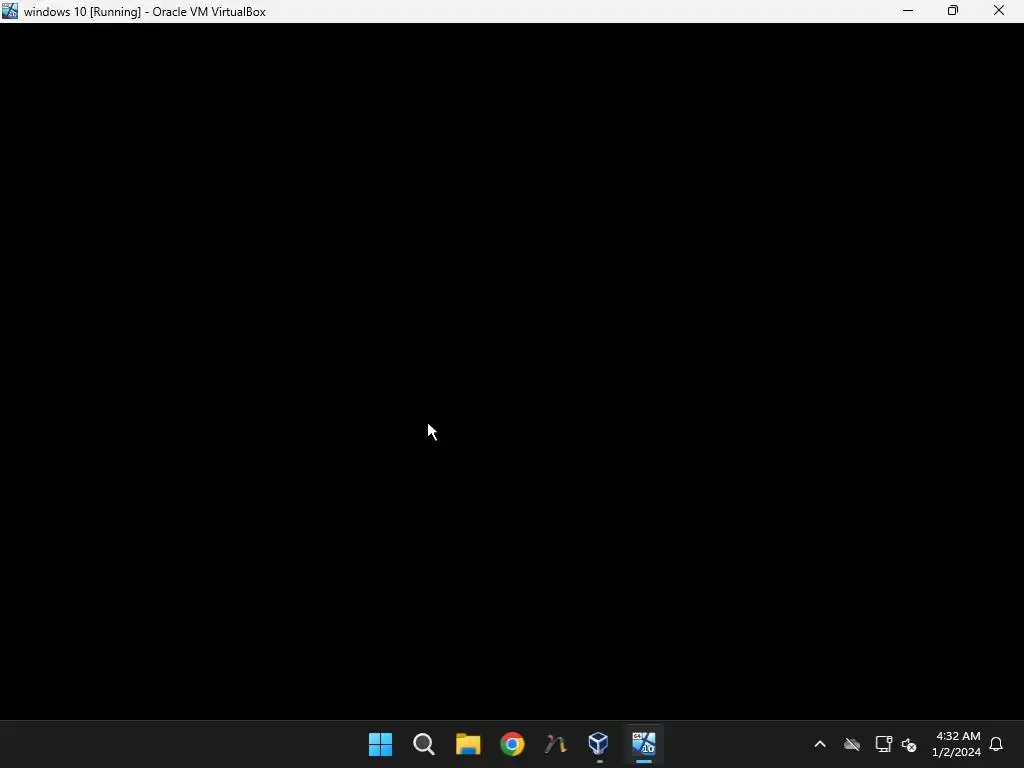
Task: Launch File Explorer from taskbar
Action: click(468, 744)
